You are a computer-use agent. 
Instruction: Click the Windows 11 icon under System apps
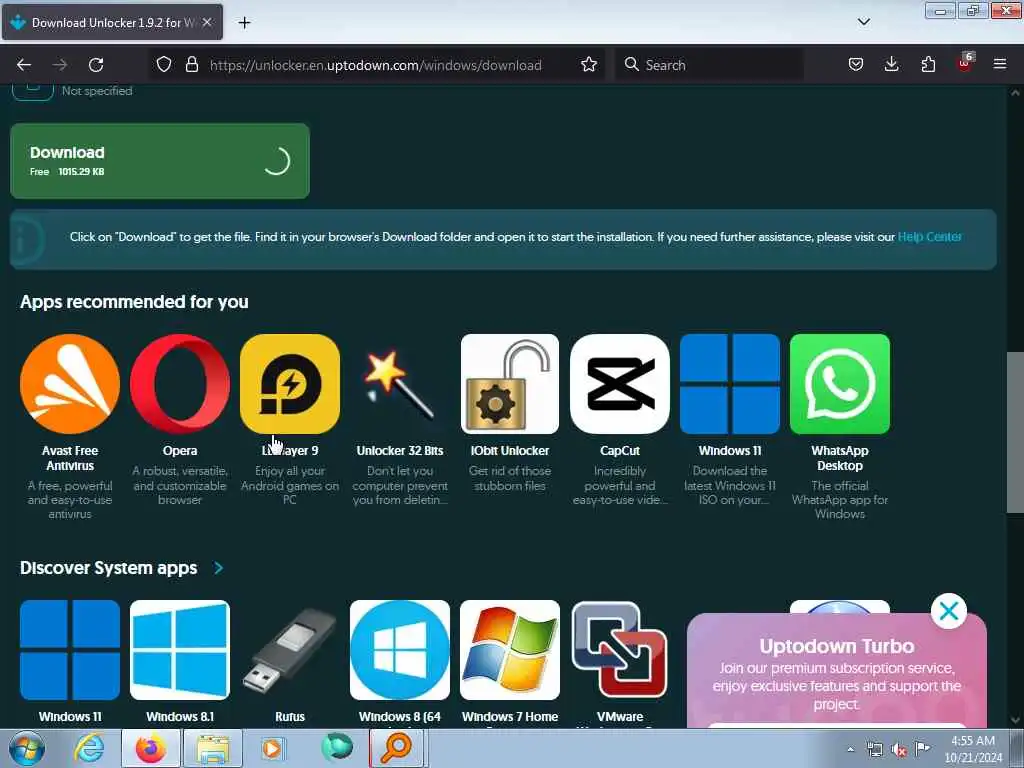[70, 650]
